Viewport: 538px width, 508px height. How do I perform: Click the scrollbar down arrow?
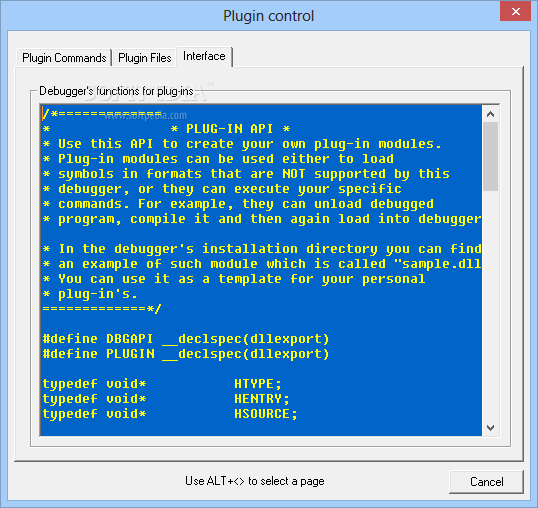pos(490,428)
